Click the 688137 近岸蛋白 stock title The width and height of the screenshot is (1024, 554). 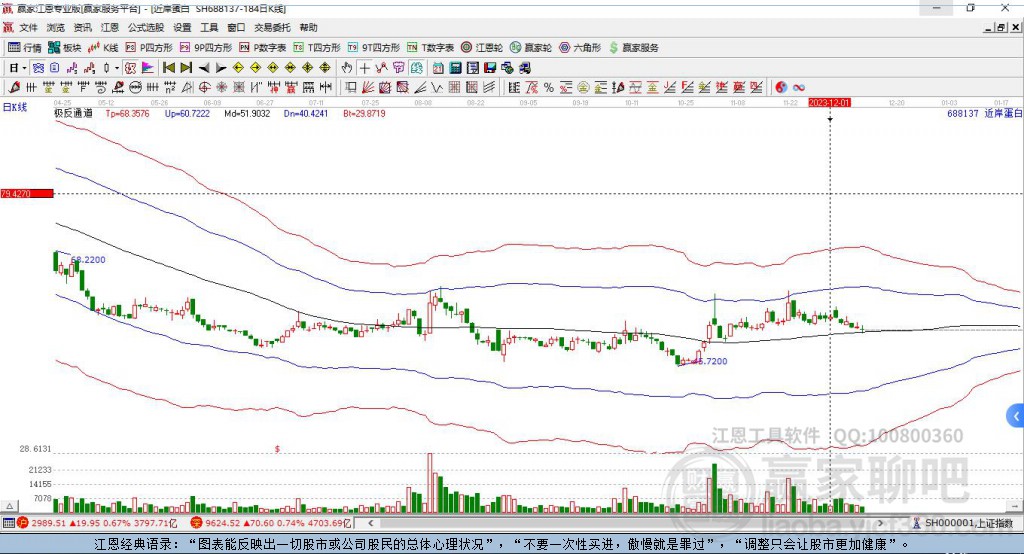coord(985,113)
